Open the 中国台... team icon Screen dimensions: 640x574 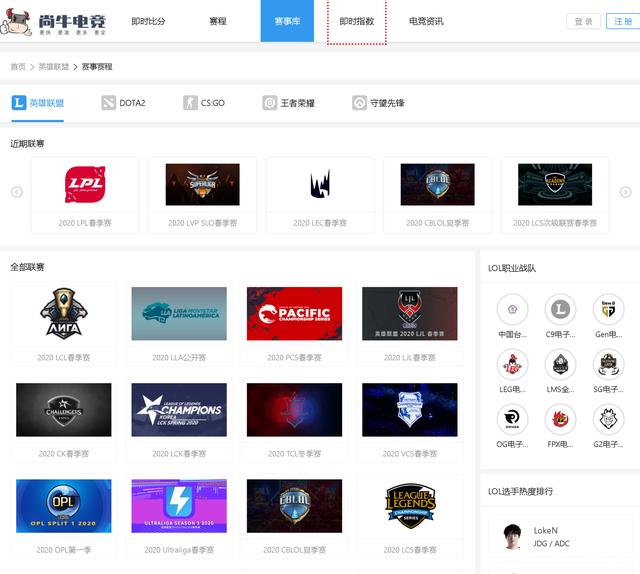coord(512,309)
